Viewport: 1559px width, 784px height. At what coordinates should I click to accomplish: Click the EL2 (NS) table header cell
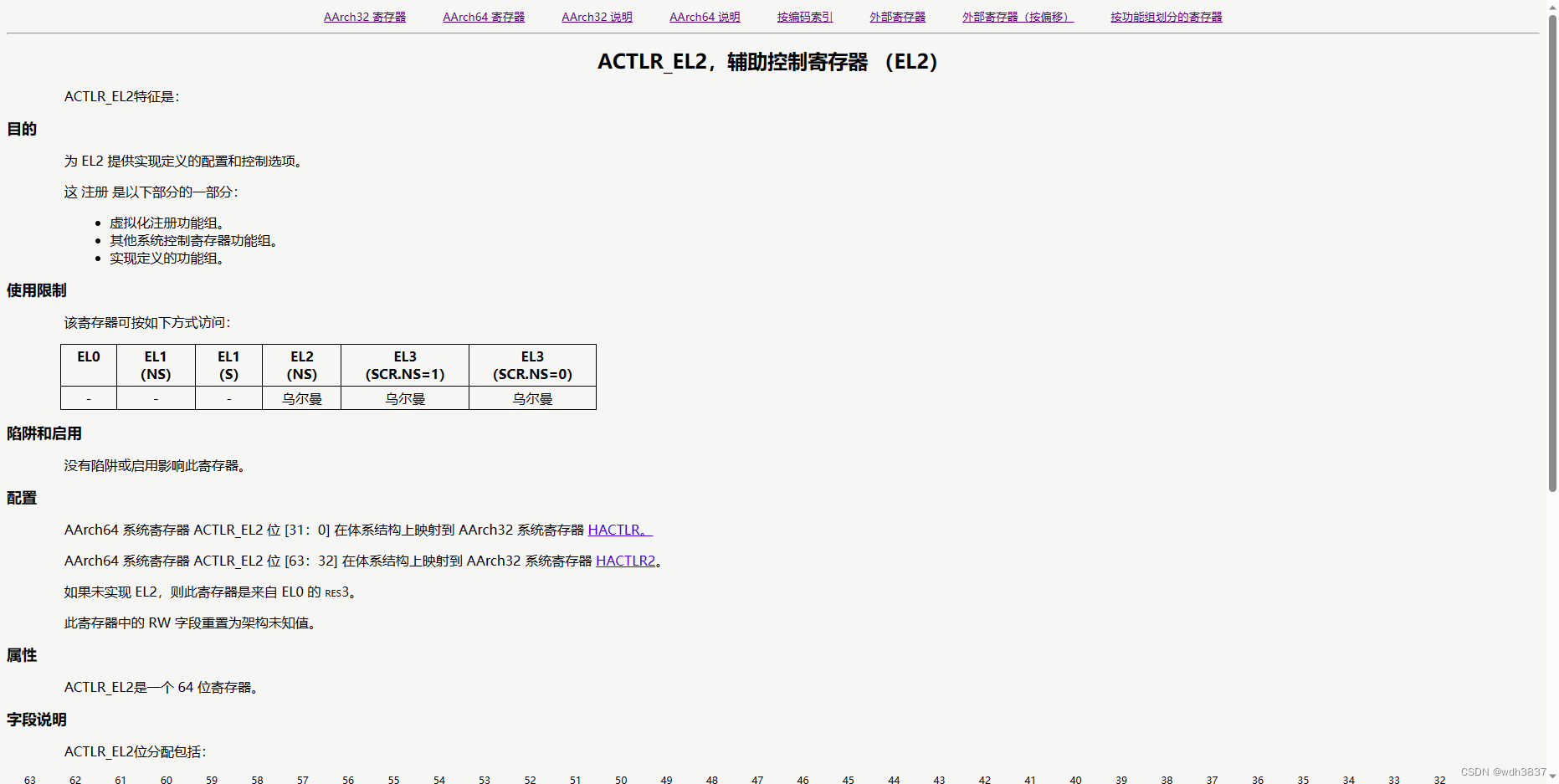click(x=302, y=366)
